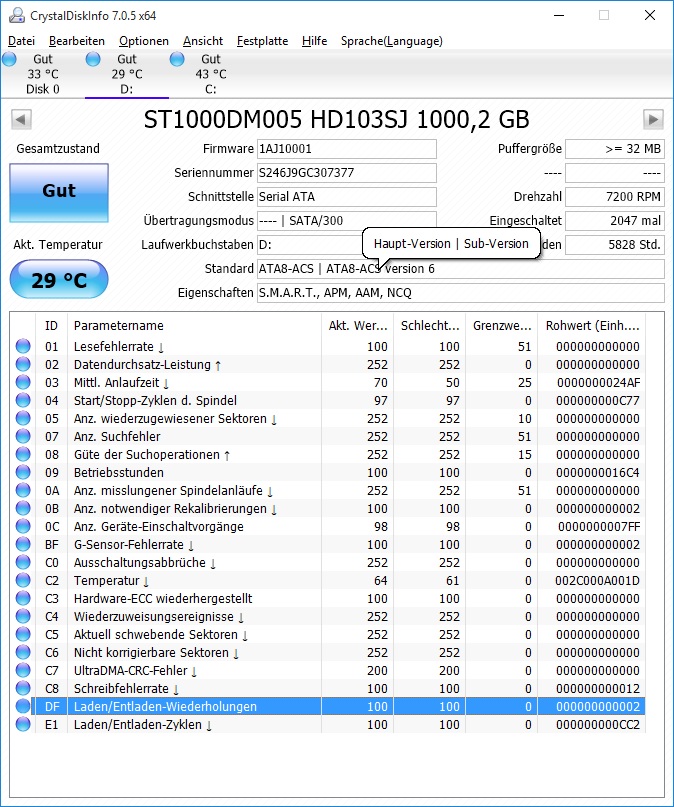Open the Optionen menu
674x807 pixels.
(x=144, y=41)
